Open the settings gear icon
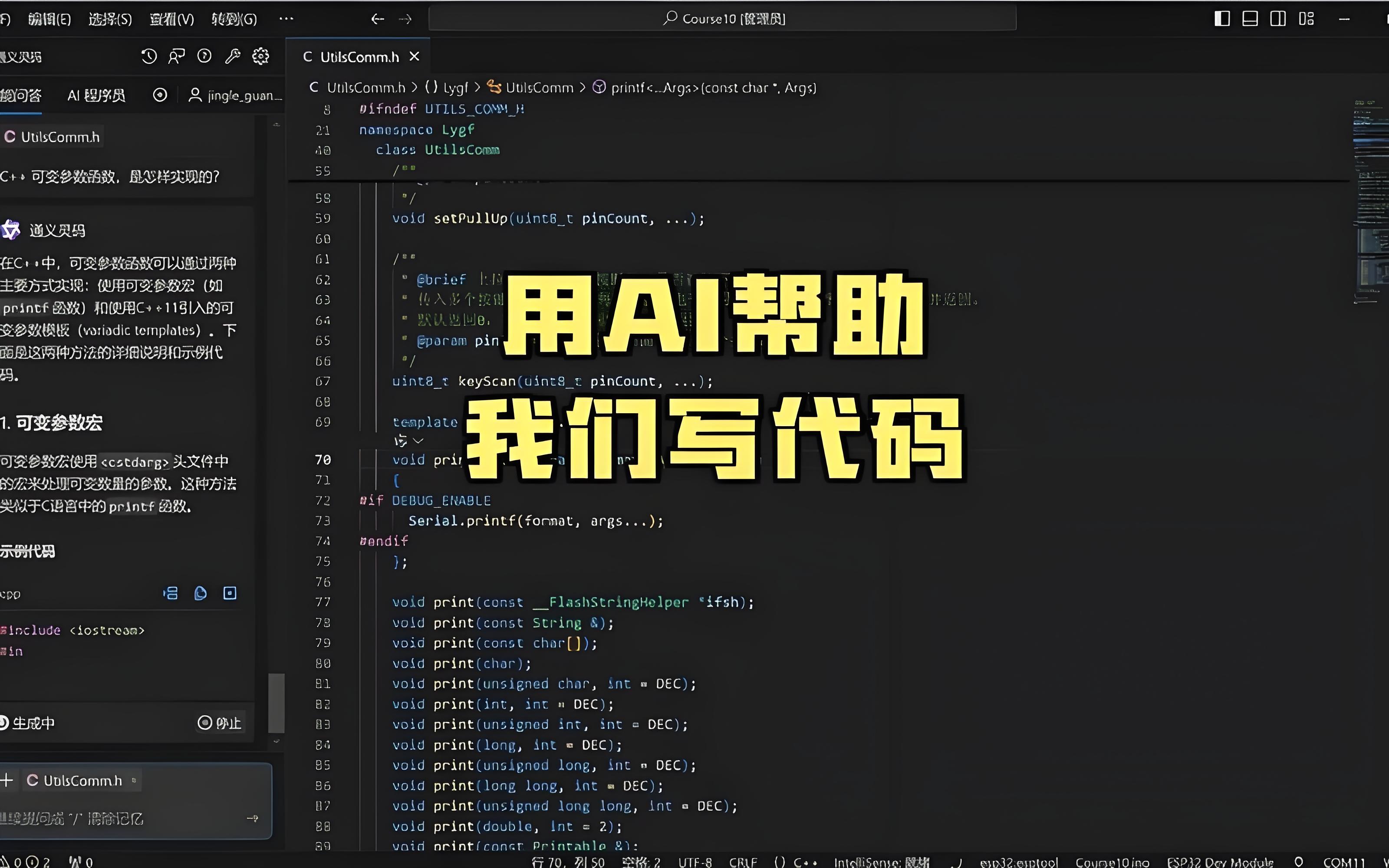Image resolution: width=1389 pixels, height=868 pixels. (x=261, y=56)
